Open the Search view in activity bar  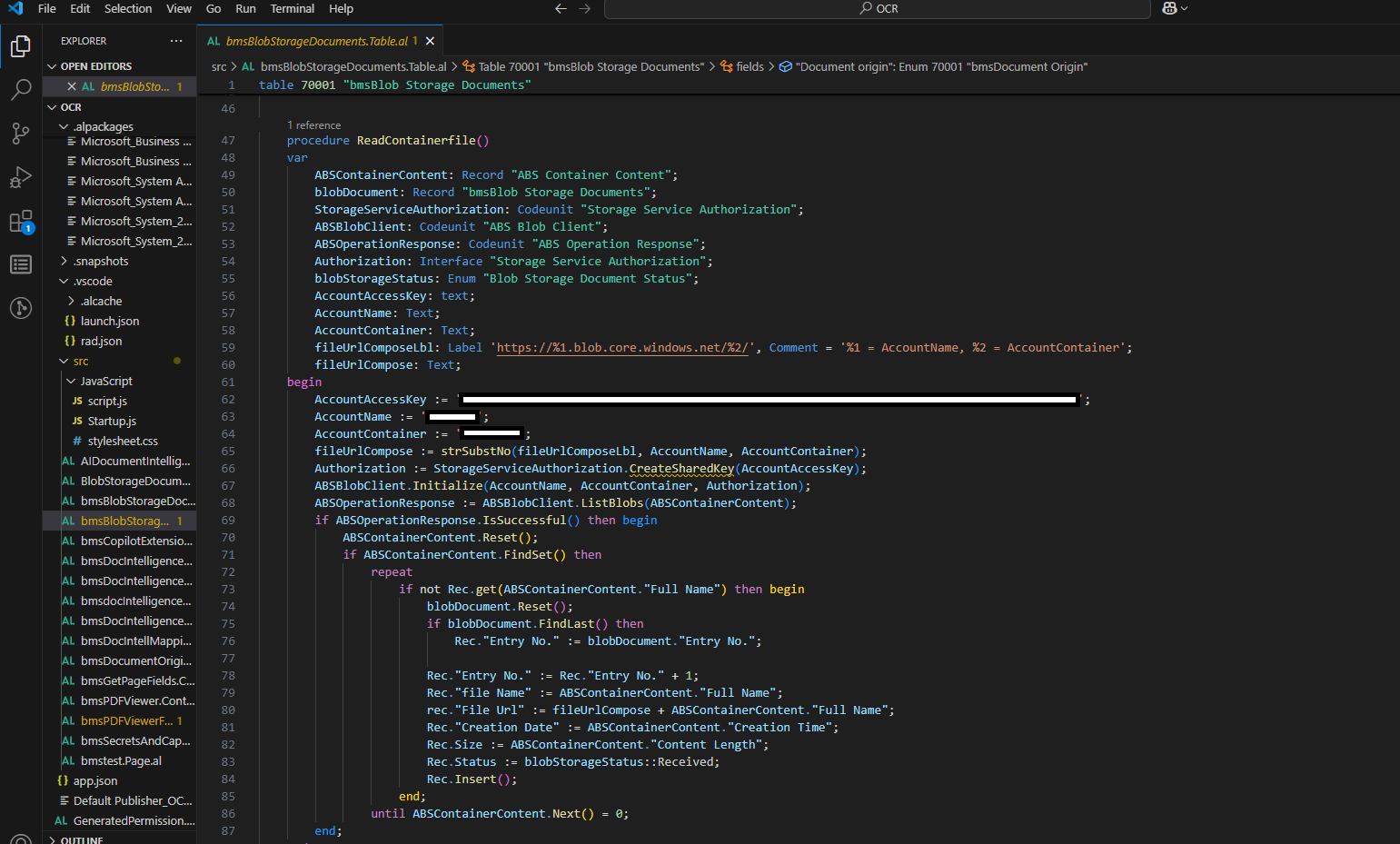click(21, 89)
